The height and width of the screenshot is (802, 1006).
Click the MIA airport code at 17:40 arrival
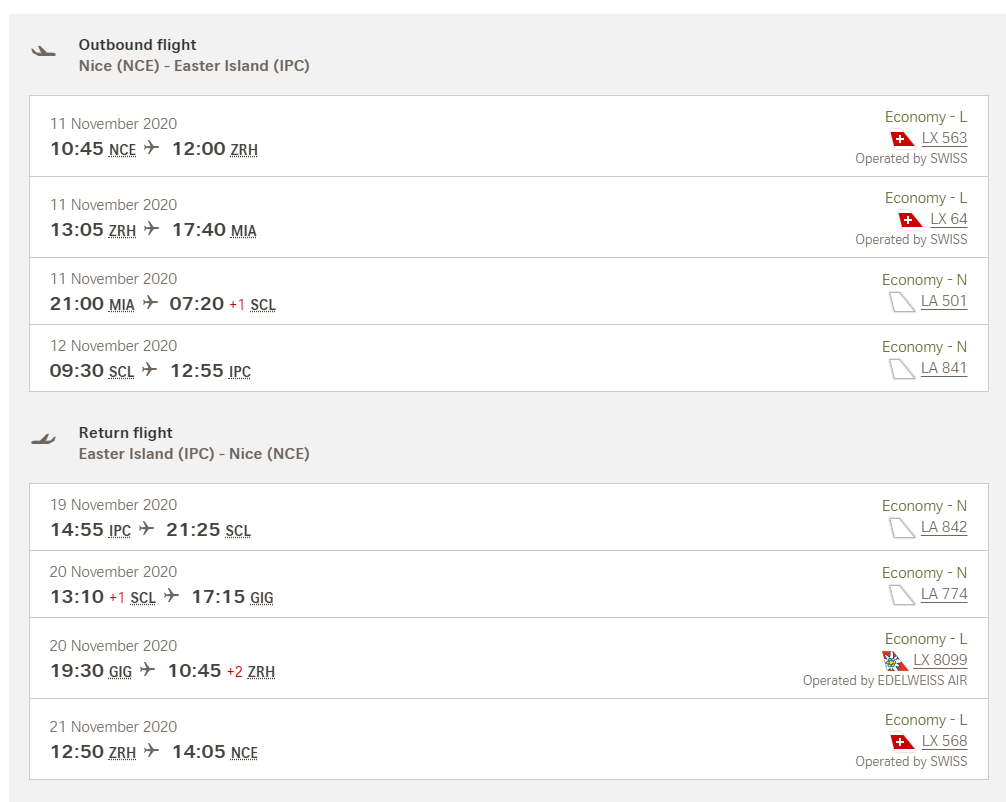tap(243, 231)
